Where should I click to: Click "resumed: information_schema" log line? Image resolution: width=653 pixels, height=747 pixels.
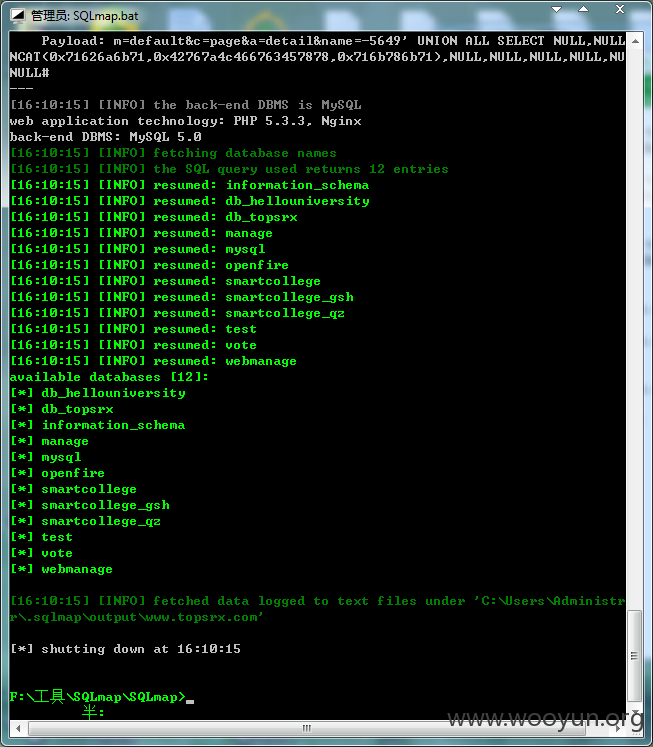click(x=190, y=185)
